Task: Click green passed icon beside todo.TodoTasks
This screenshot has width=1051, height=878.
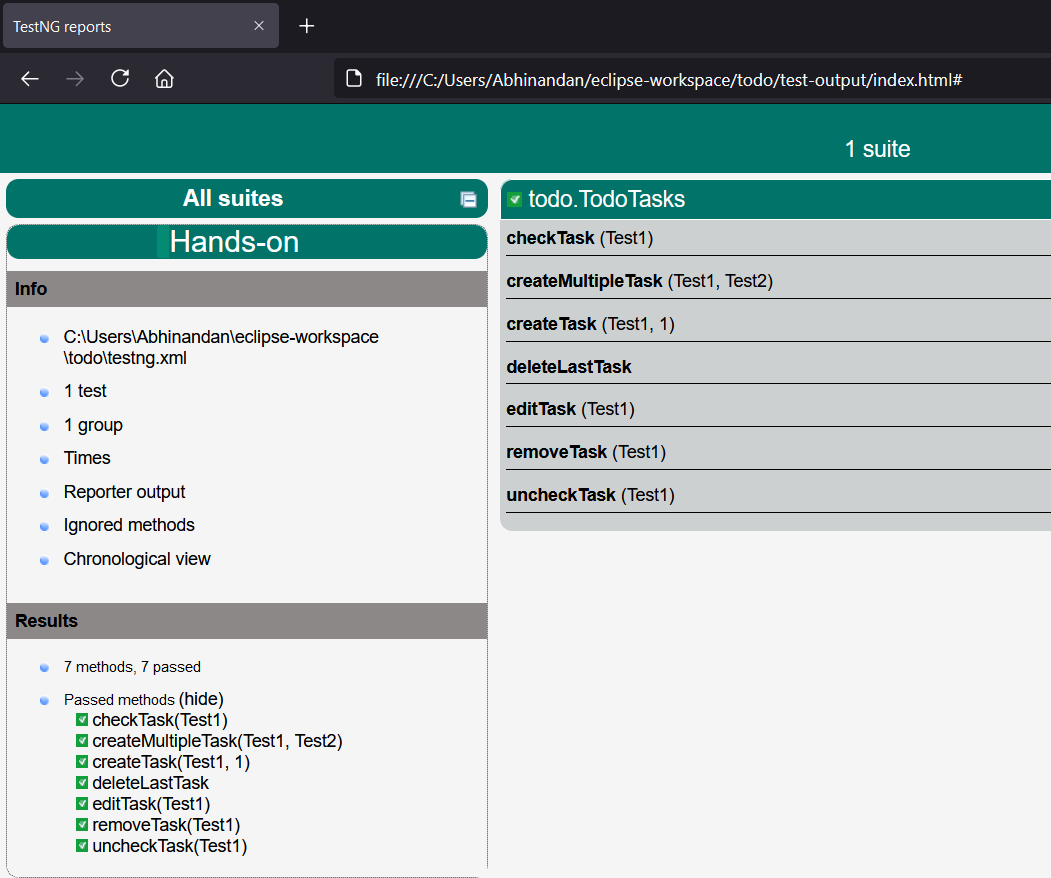Action: (515, 199)
